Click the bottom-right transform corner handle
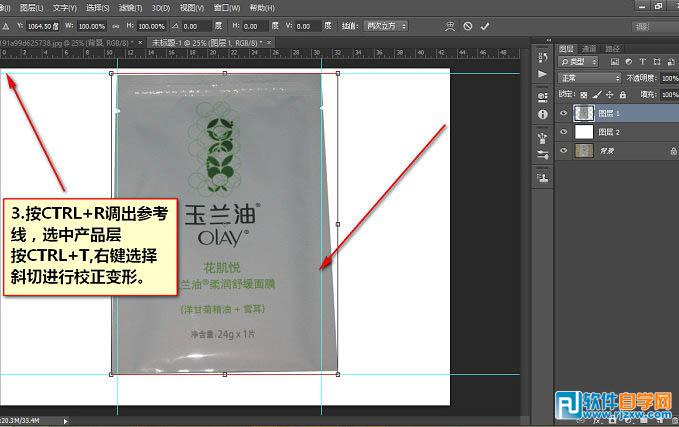Image resolution: width=679 pixels, height=427 pixels. pyautogui.click(x=338, y=374)
